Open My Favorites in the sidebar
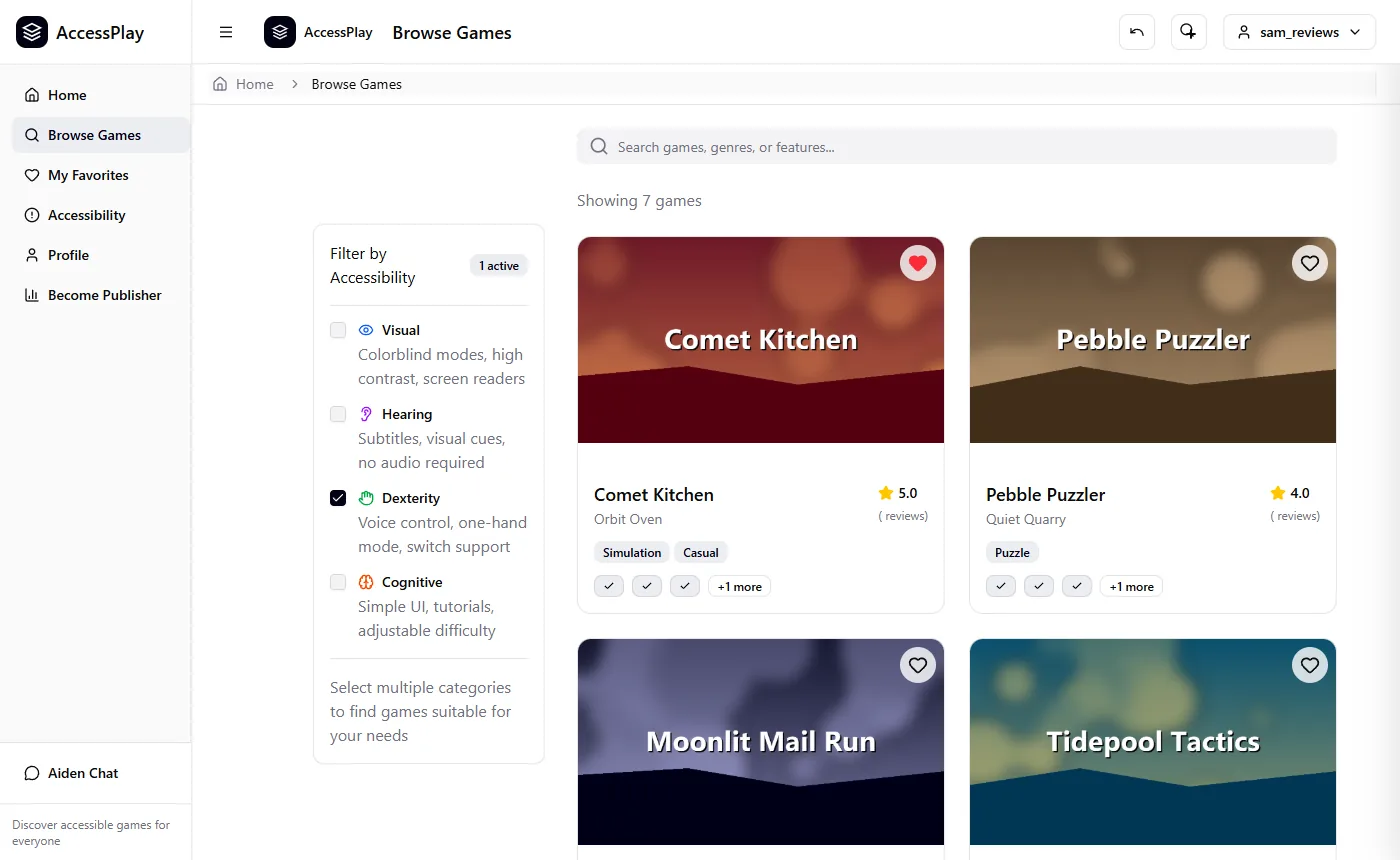The height and width of the screenshot is (860, 1400). point(100,175)
